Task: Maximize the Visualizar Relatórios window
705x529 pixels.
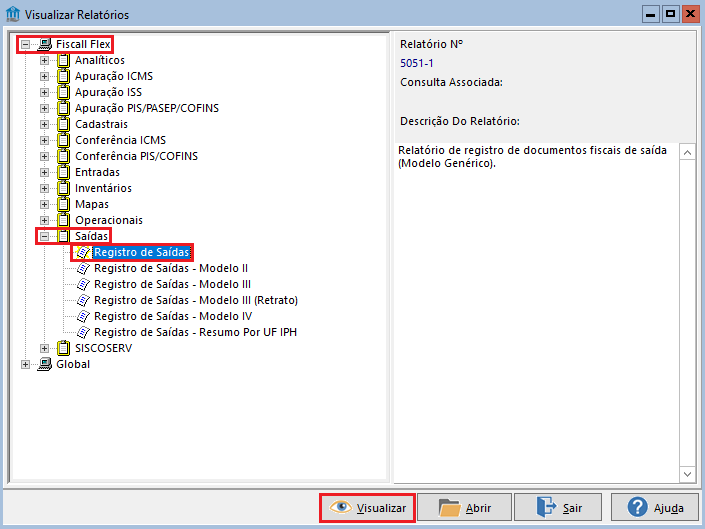Action: 670,14
